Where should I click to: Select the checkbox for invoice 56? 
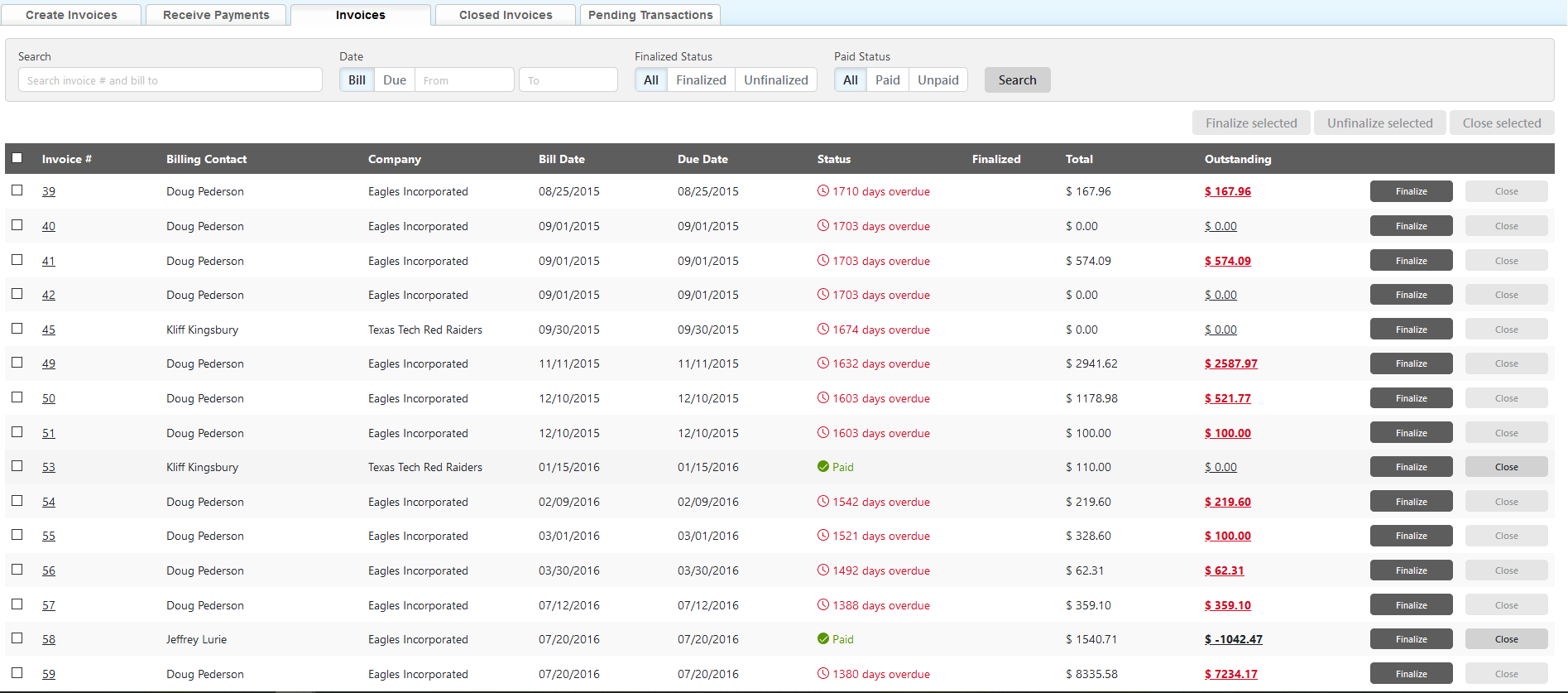(17, 570)
